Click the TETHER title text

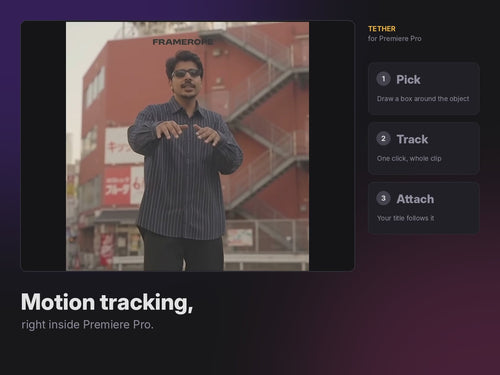point(382,29)
